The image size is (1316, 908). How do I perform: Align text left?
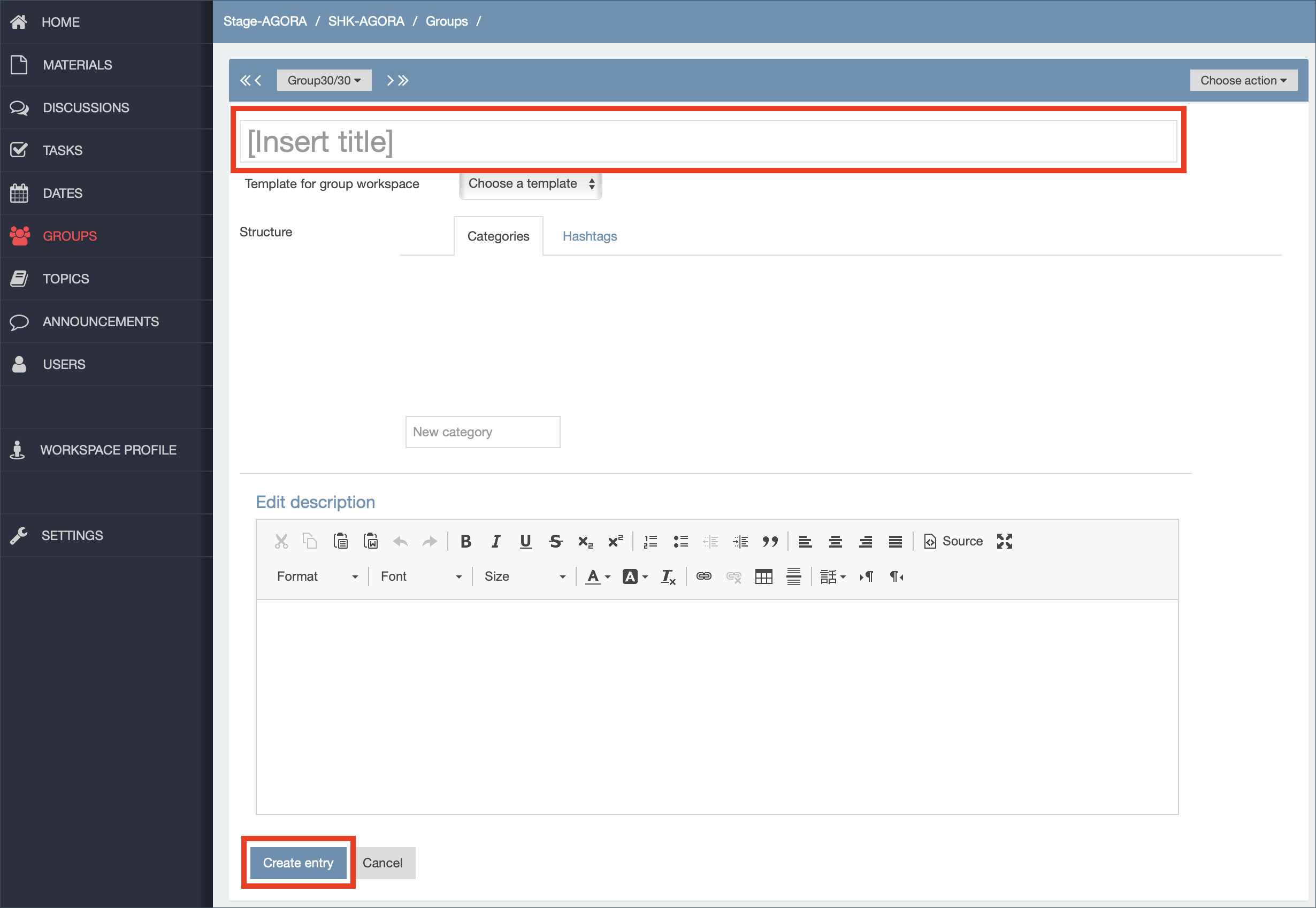[x=805, y=541]
